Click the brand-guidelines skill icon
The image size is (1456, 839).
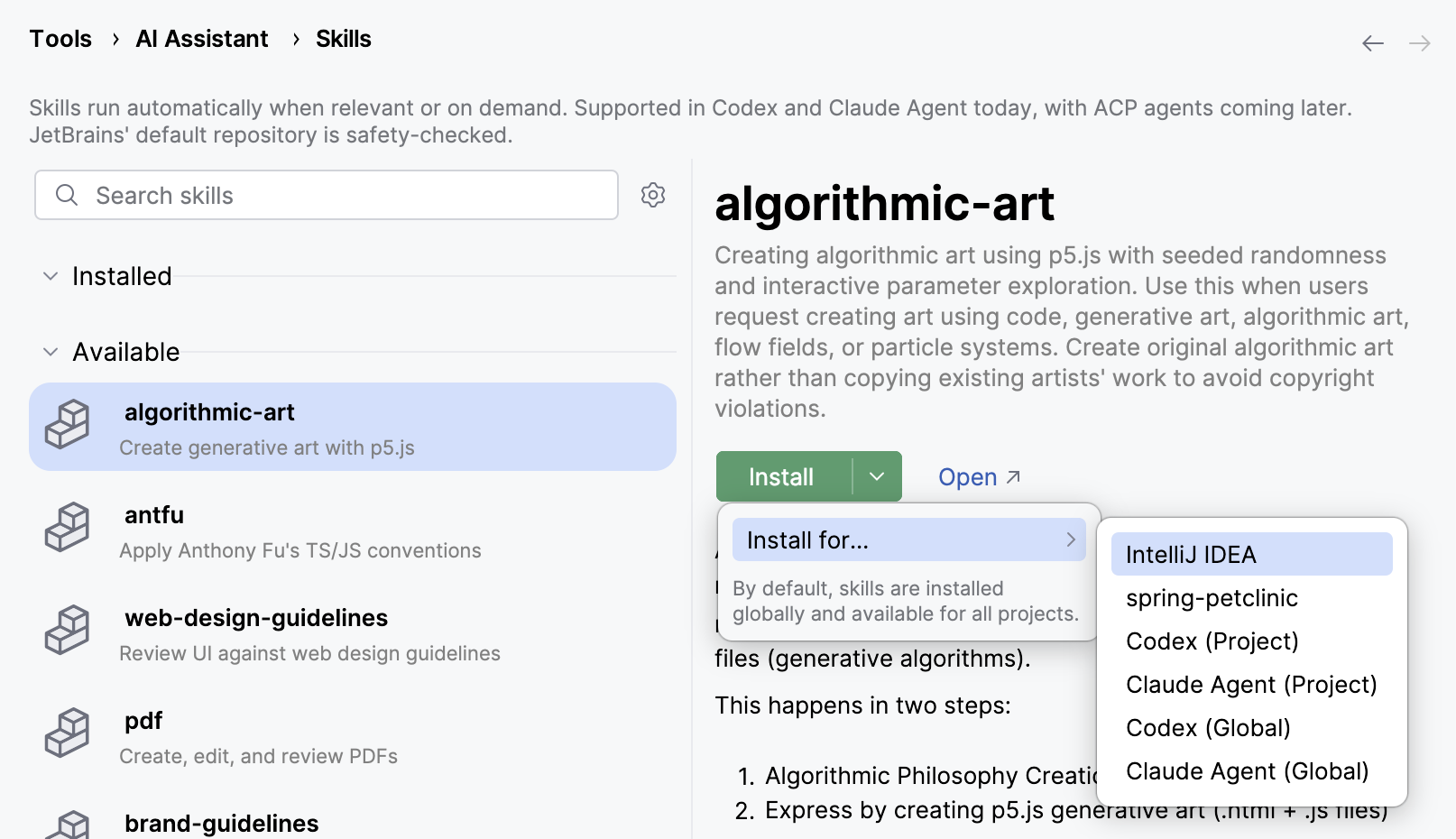tap(68, 825)
